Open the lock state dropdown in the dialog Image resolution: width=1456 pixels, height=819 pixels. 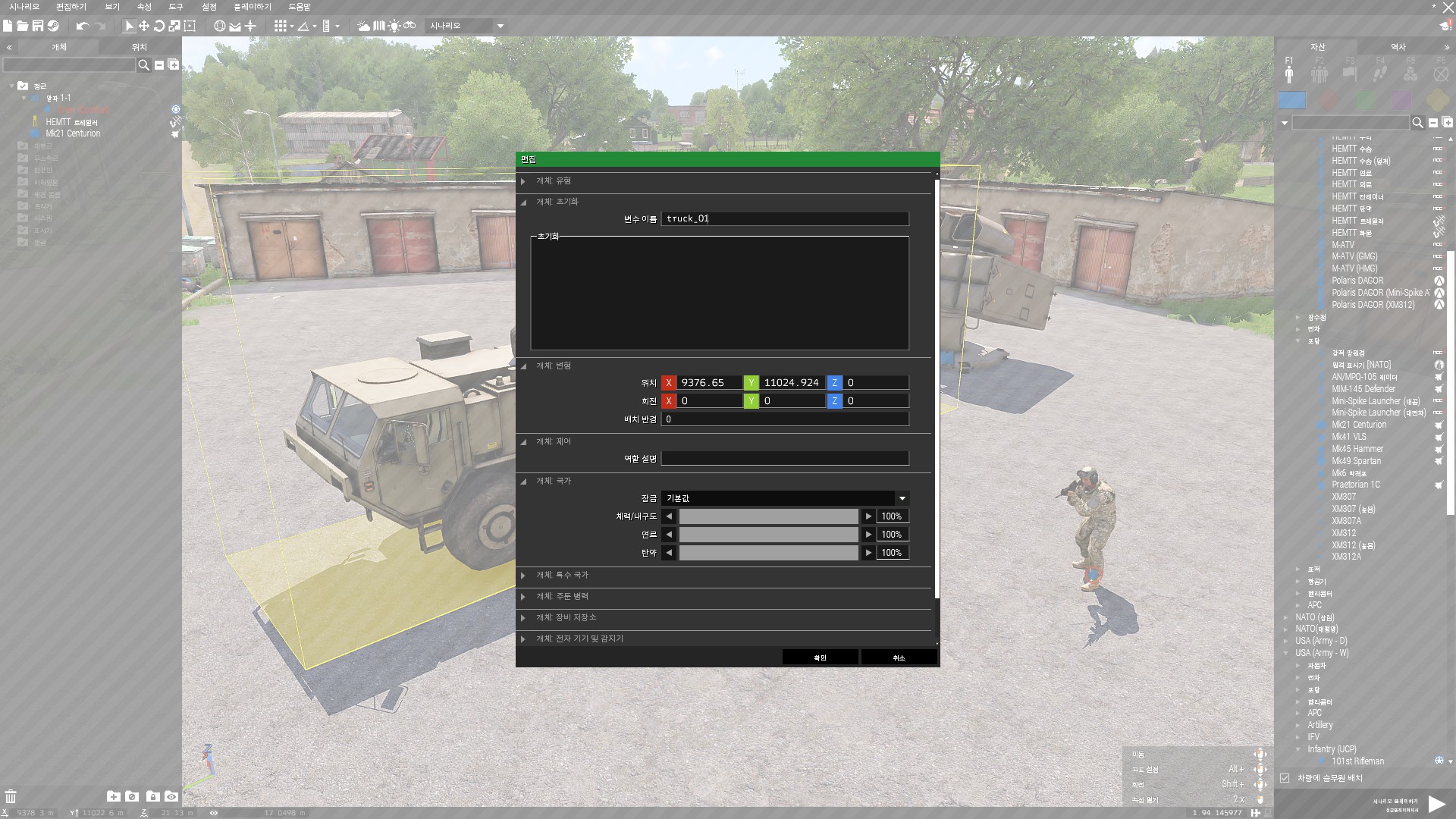pyautogui.click(x=785, y=498)
